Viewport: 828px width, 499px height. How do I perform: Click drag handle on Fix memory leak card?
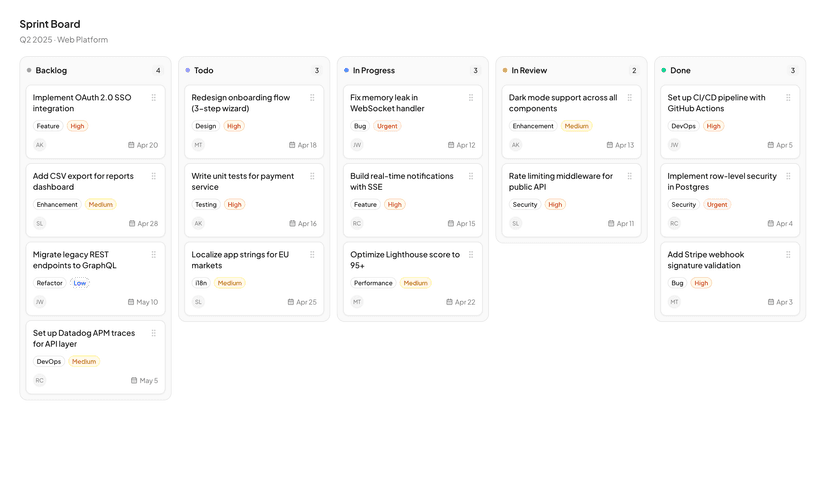(x=471, y=98)
